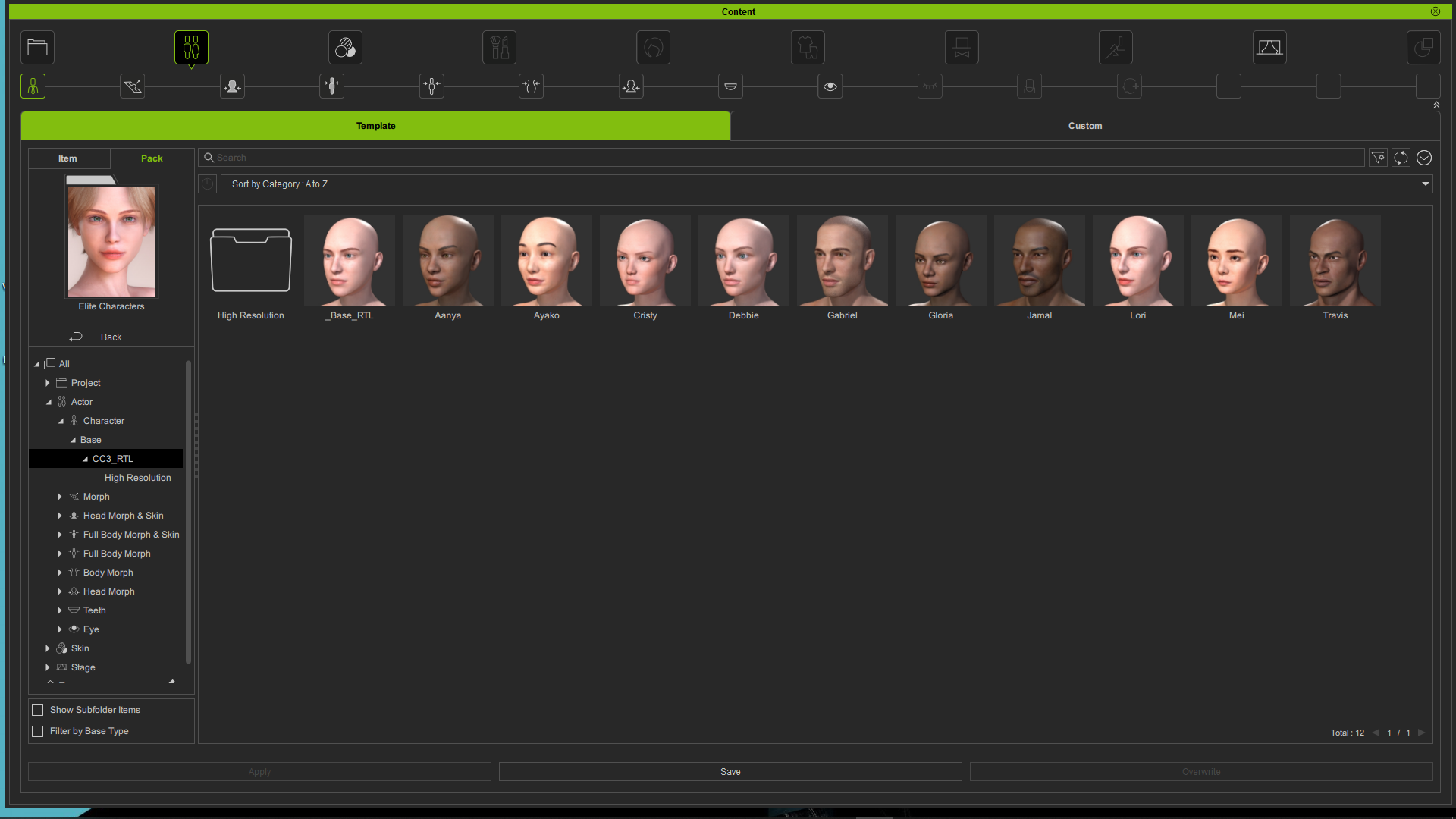Expand the Eye tree node
This screenshot has width=1456, height=819.
point(60,629)
